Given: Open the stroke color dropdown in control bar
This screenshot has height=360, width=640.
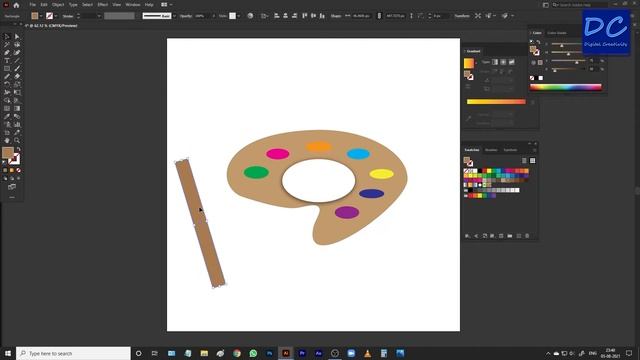Looking at the screenshot, I should pos(56,16).
